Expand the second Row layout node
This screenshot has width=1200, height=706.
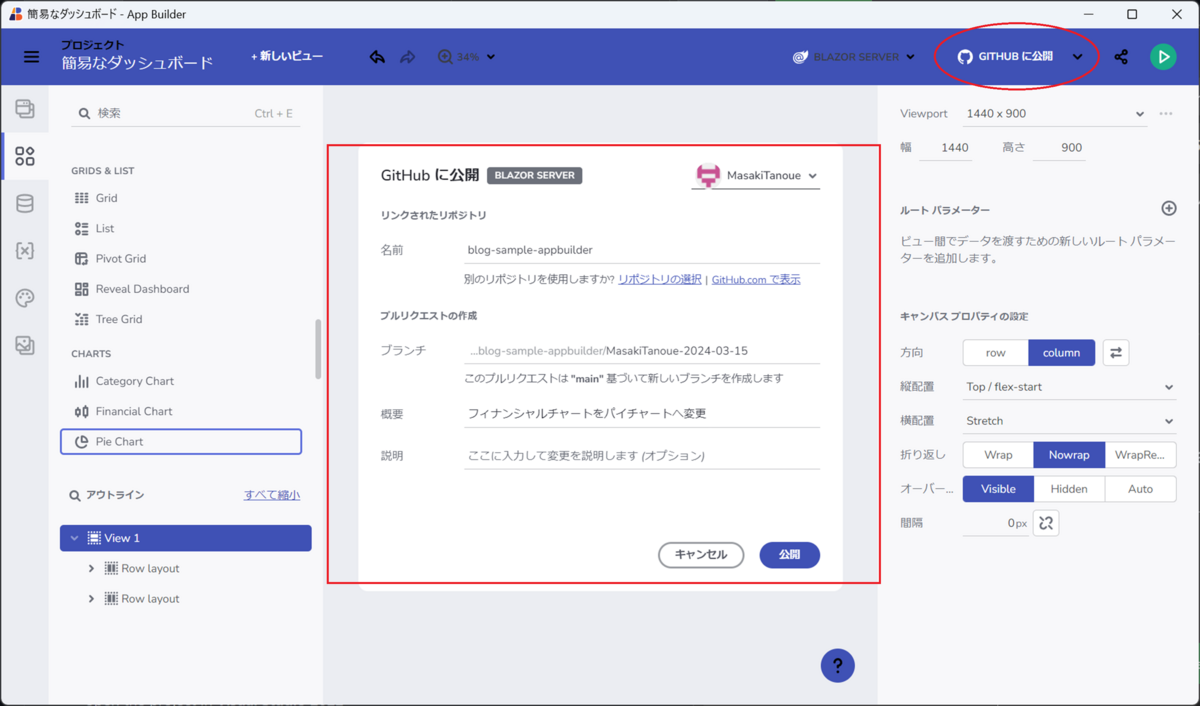pyautogui.click(x=91, y=598)
